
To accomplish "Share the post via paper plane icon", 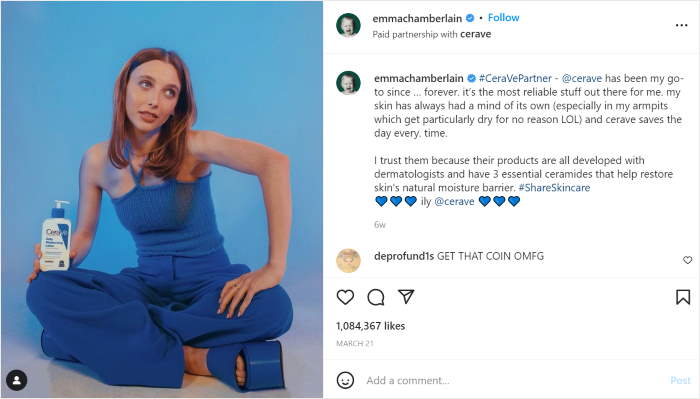I will [x=406, y=297].
